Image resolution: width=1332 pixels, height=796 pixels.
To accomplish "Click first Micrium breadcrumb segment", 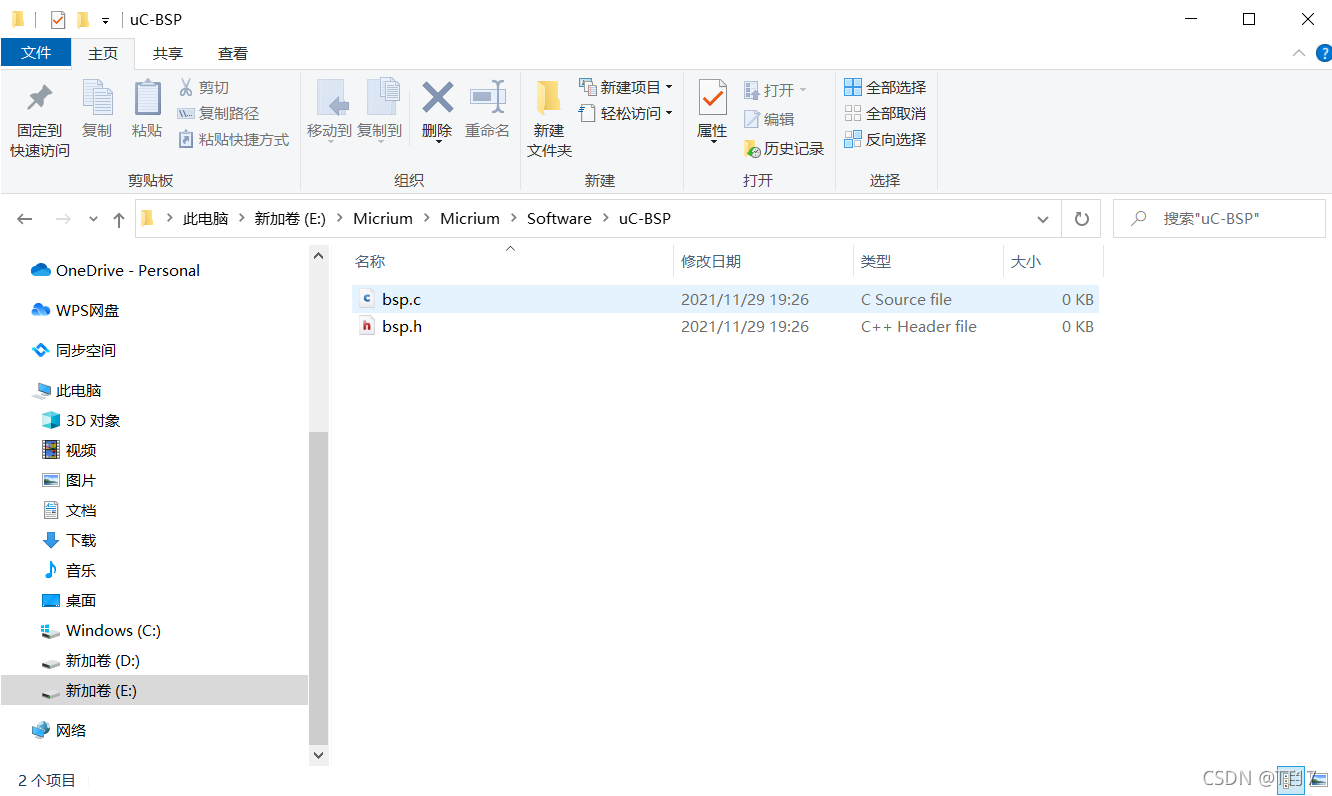I will tap(383, 219).
